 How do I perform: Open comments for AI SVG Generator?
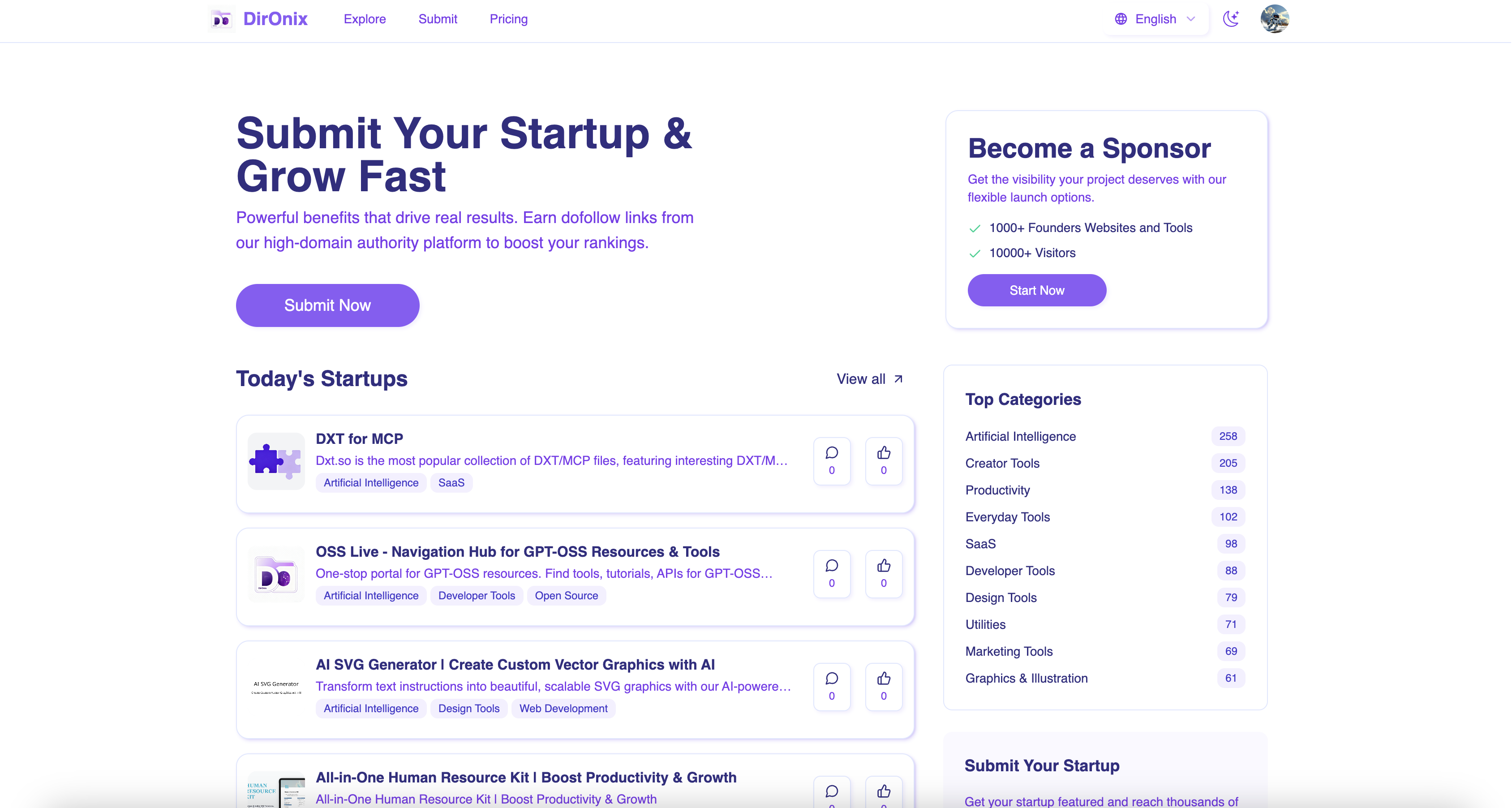pos(832,687)
